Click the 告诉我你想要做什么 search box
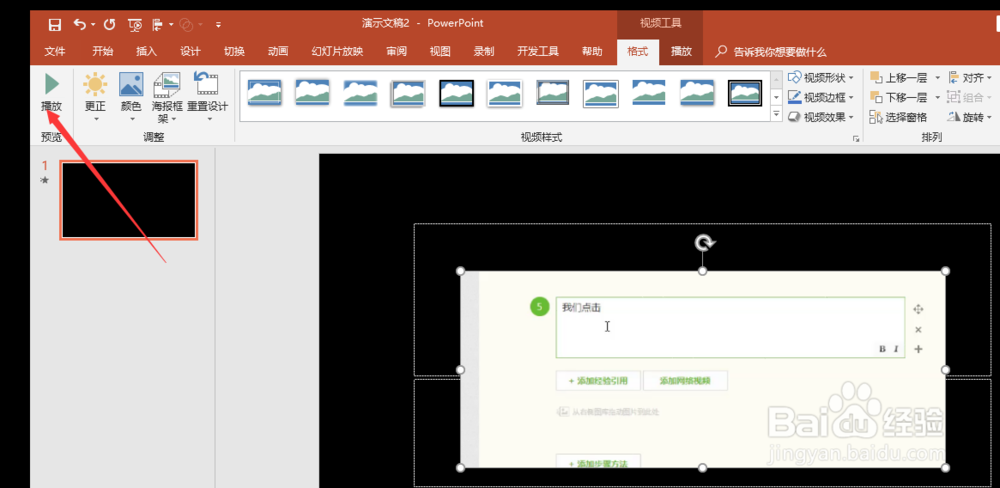 772,52
